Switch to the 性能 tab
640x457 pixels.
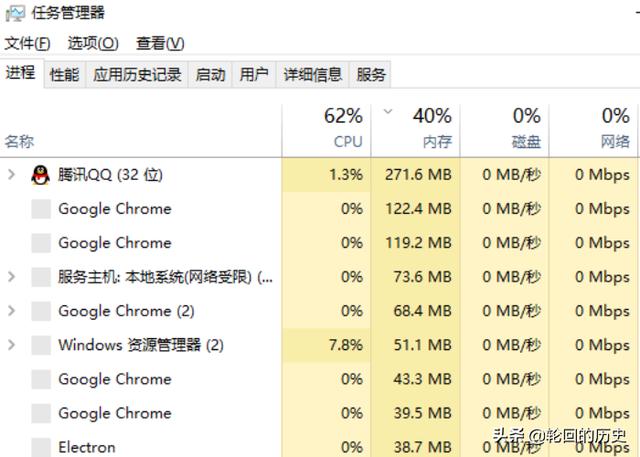pos(65,74)
